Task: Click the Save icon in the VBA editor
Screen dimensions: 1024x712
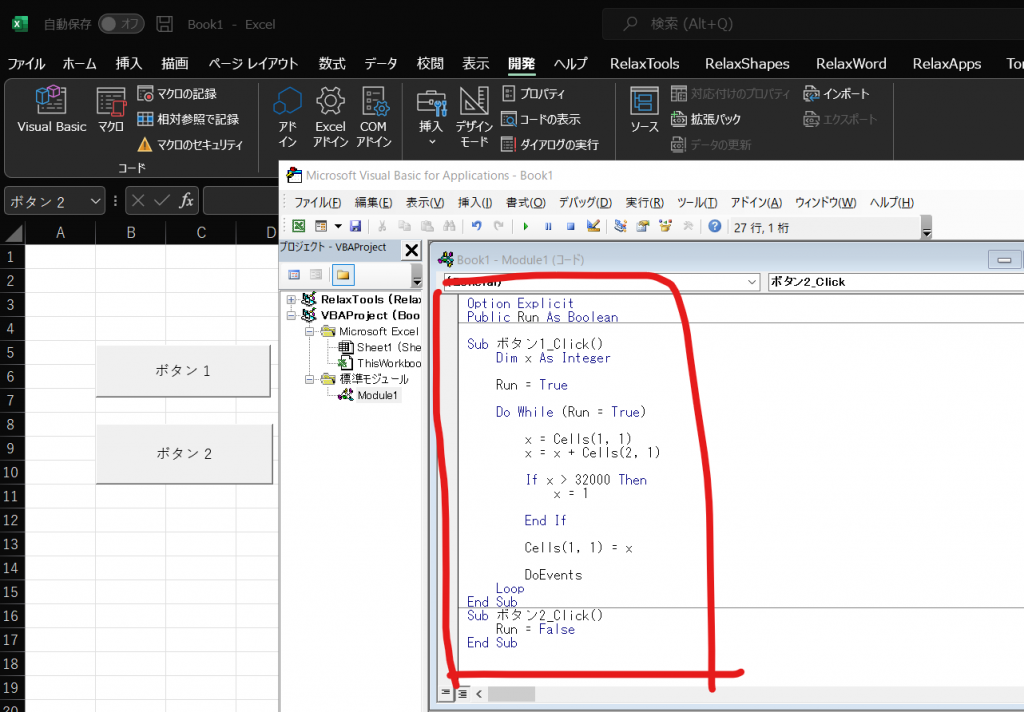Action: coord(355,226)
